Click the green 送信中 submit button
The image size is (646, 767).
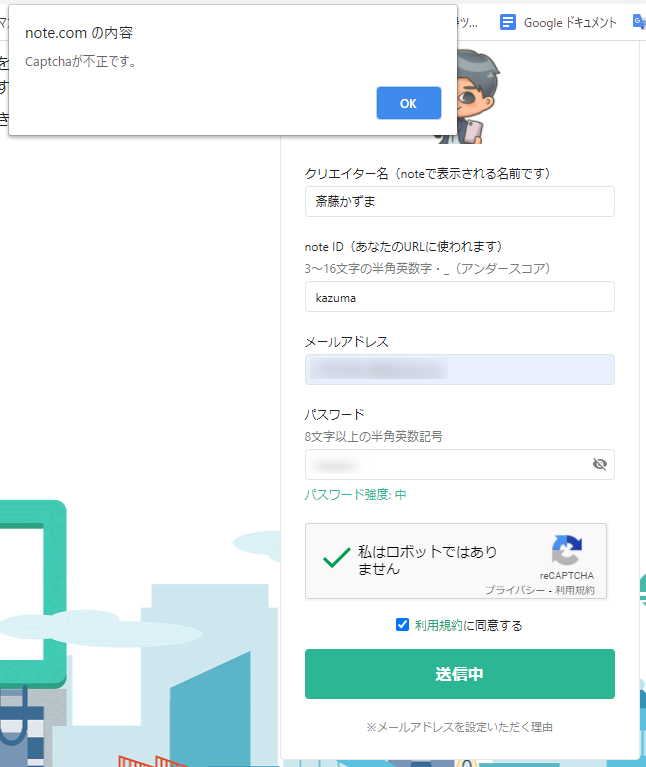click(x=460, y=674)
